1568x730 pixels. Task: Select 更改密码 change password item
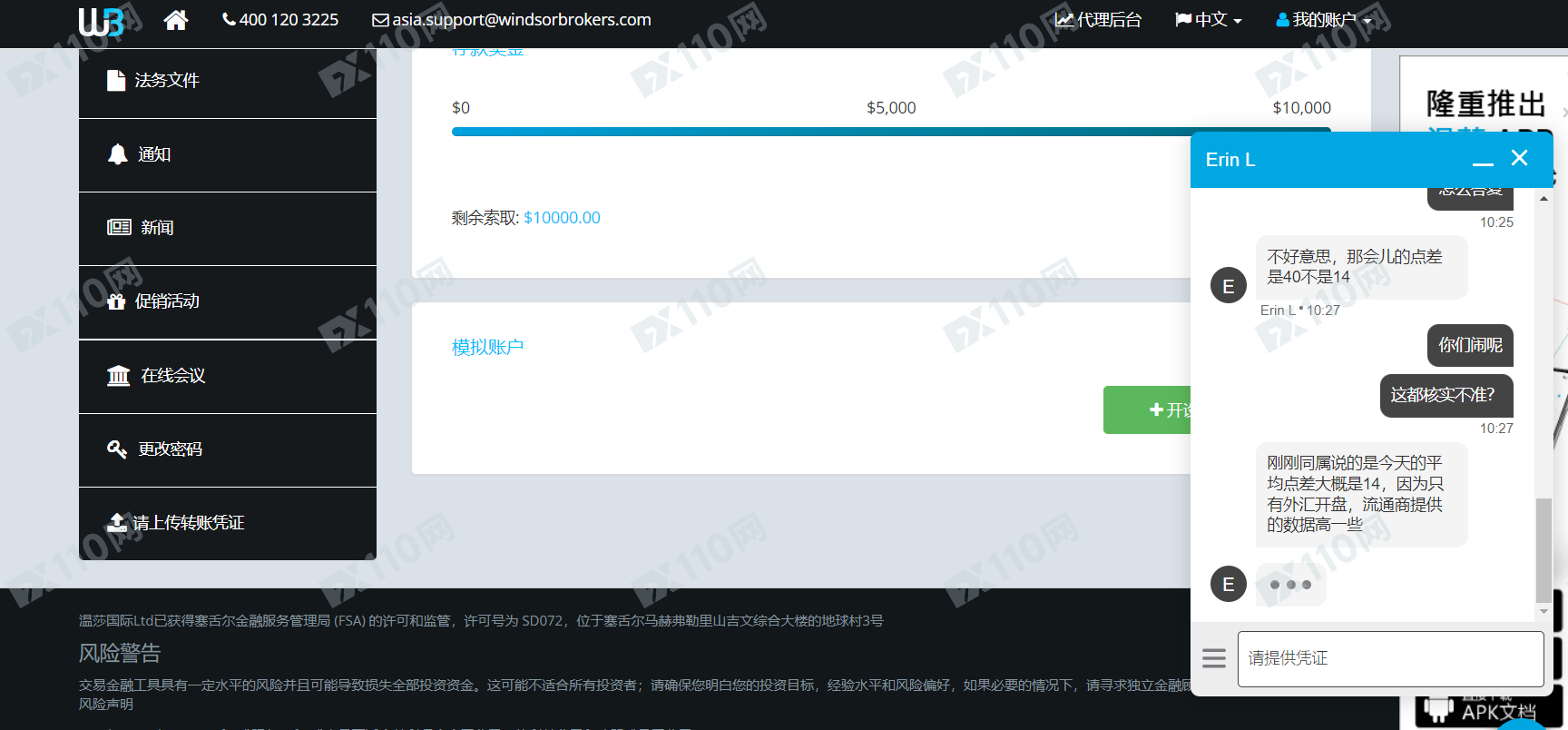(x=228, y=450)
